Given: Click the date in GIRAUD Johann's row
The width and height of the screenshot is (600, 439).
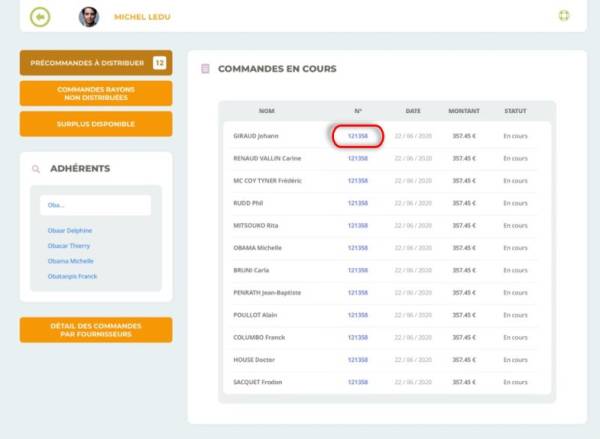Looking at the screenshot, I should tap(413, 136).
